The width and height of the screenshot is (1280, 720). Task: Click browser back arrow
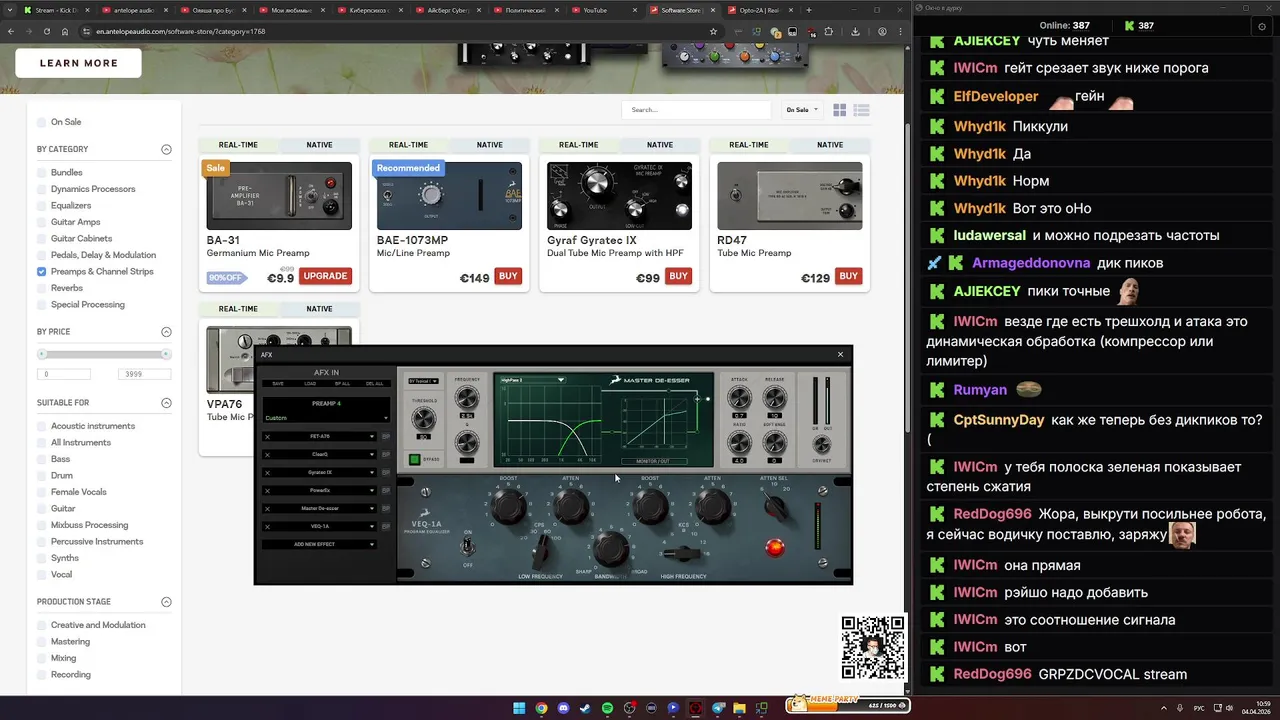point(11,31)
